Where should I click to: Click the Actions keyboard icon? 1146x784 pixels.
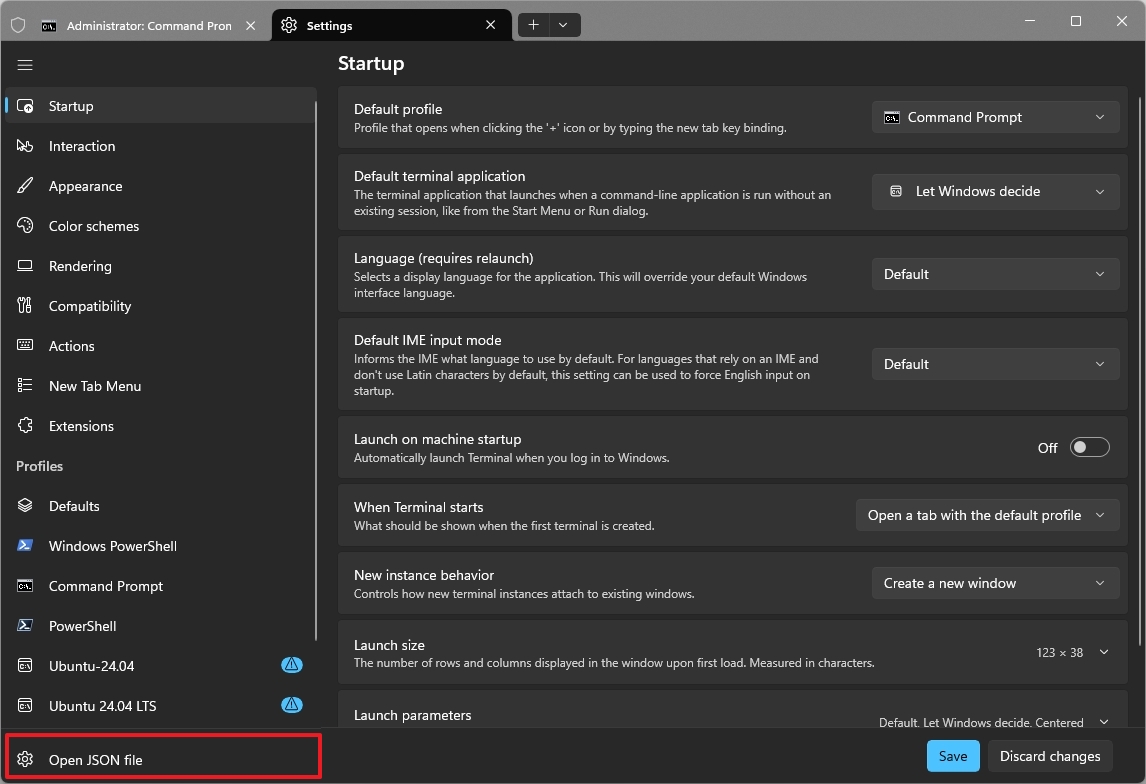tap(26, 346)
